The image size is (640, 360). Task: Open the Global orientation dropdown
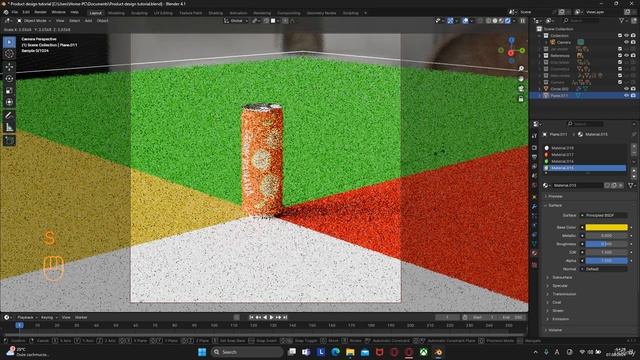point(236,20)
